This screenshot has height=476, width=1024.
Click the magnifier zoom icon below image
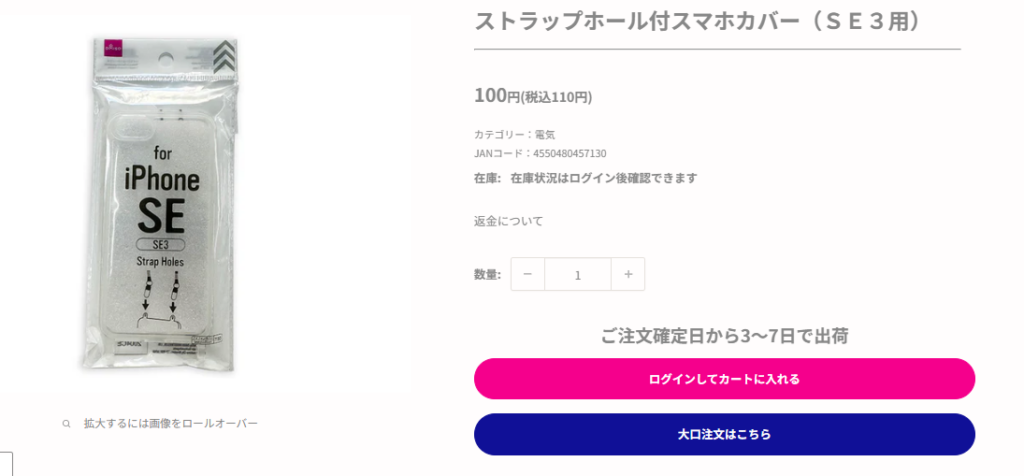(x=67, y=424)
